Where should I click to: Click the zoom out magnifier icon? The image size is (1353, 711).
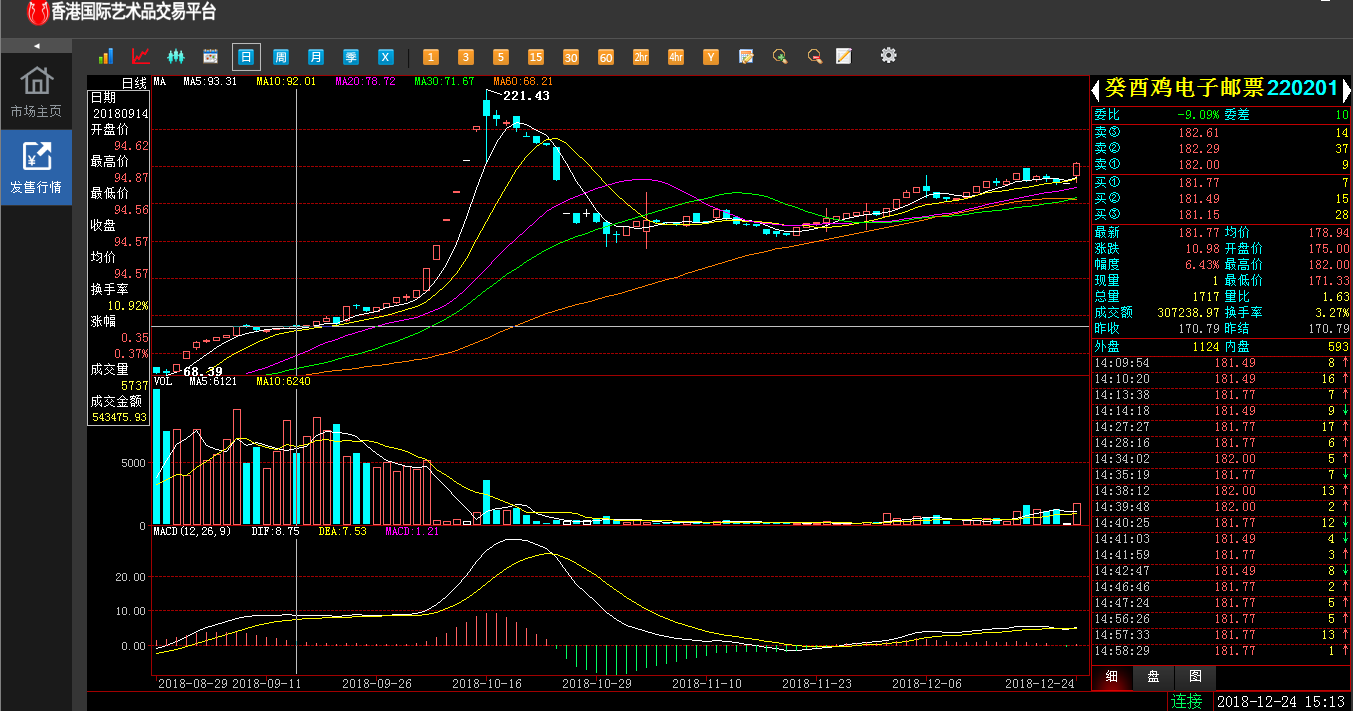[x=815, y=56]
